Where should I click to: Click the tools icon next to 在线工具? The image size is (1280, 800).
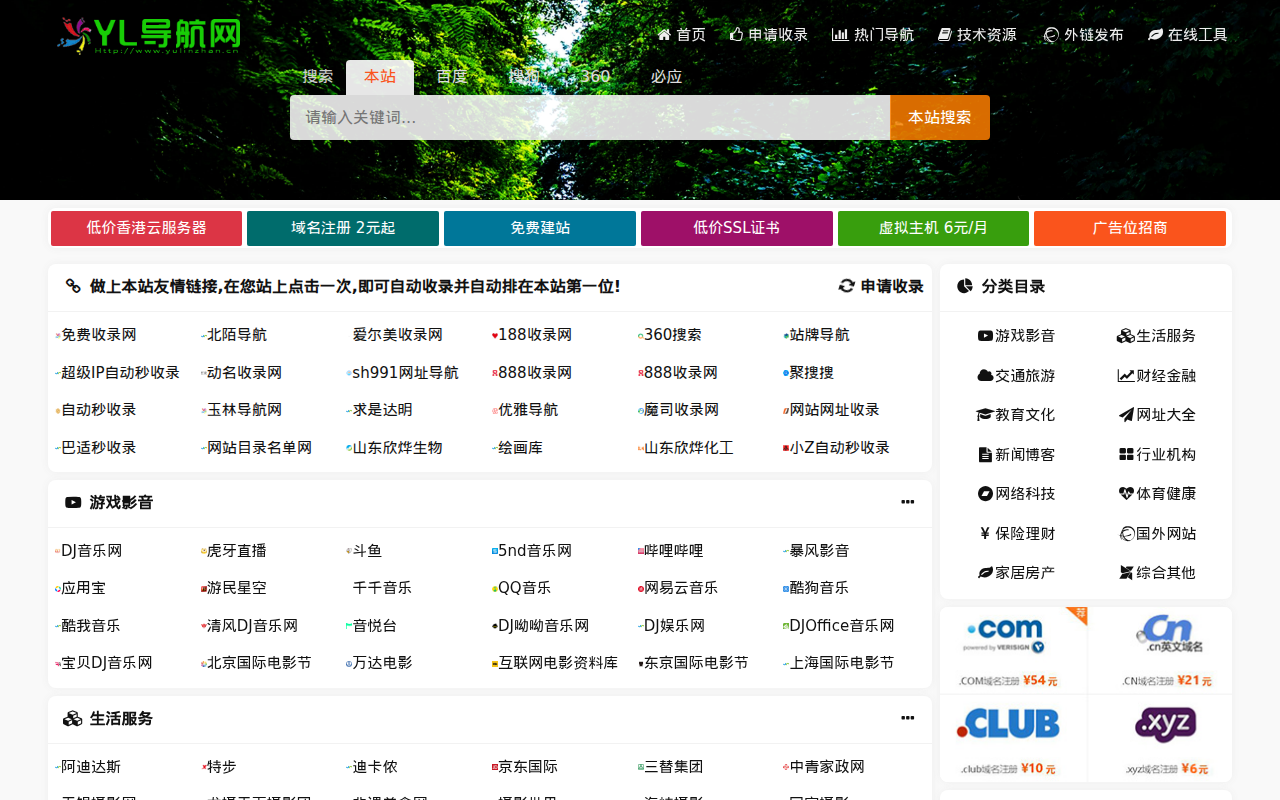pyautogui.click(x=1155, y=33)
